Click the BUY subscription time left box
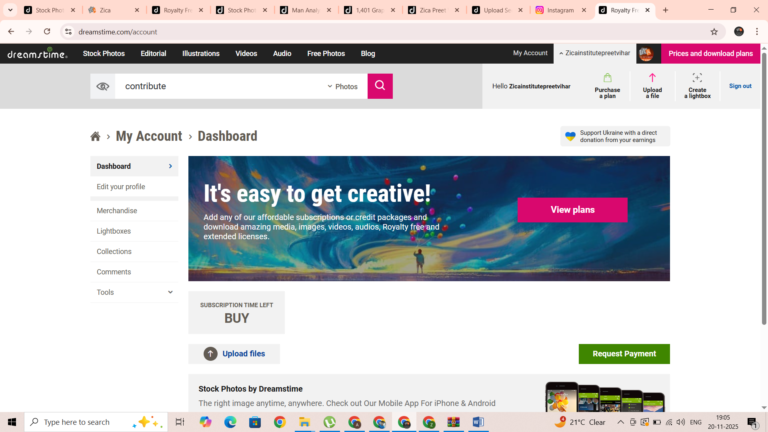This screenshot has height=432, width=768. (x=237, y=312)
